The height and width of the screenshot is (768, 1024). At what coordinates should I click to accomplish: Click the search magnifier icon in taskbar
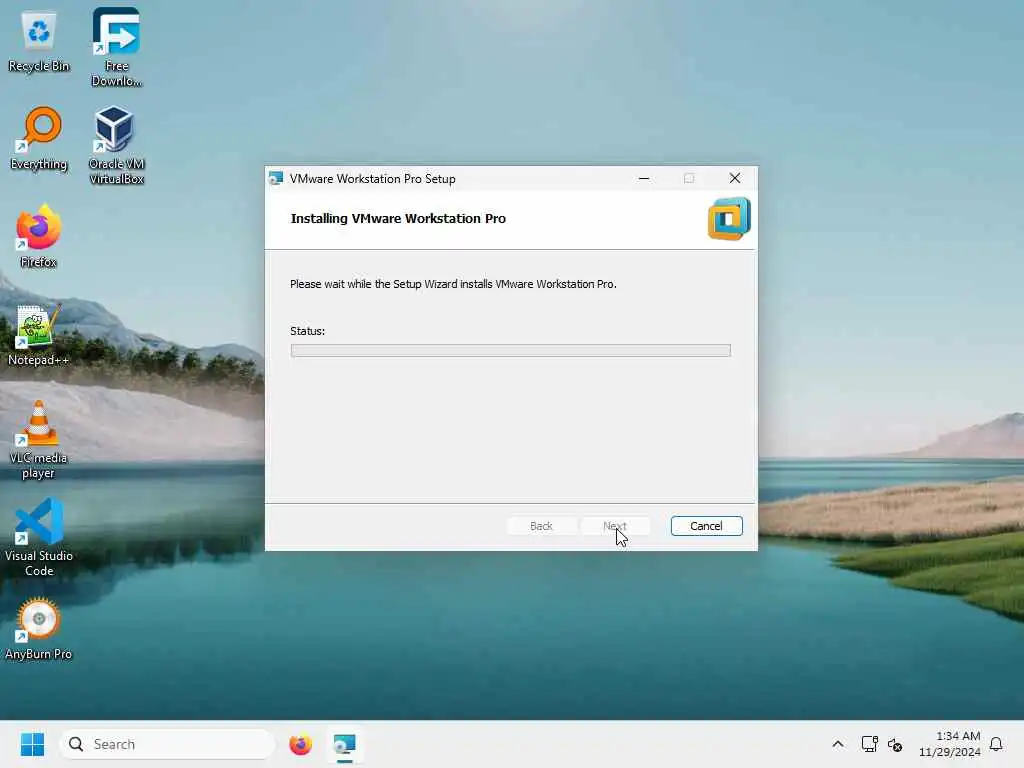click(76, 744)
